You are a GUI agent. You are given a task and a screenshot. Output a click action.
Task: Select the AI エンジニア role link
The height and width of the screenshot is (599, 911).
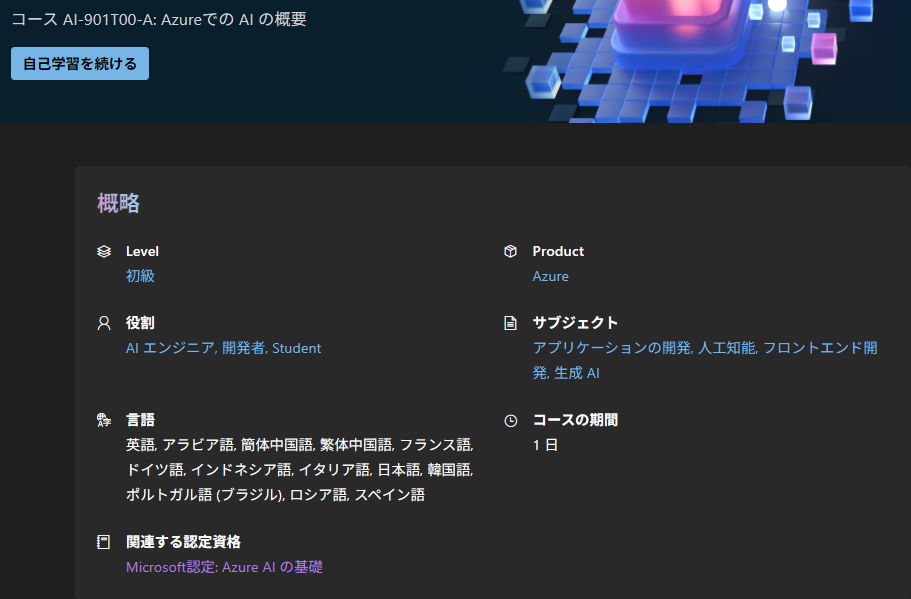170,348
